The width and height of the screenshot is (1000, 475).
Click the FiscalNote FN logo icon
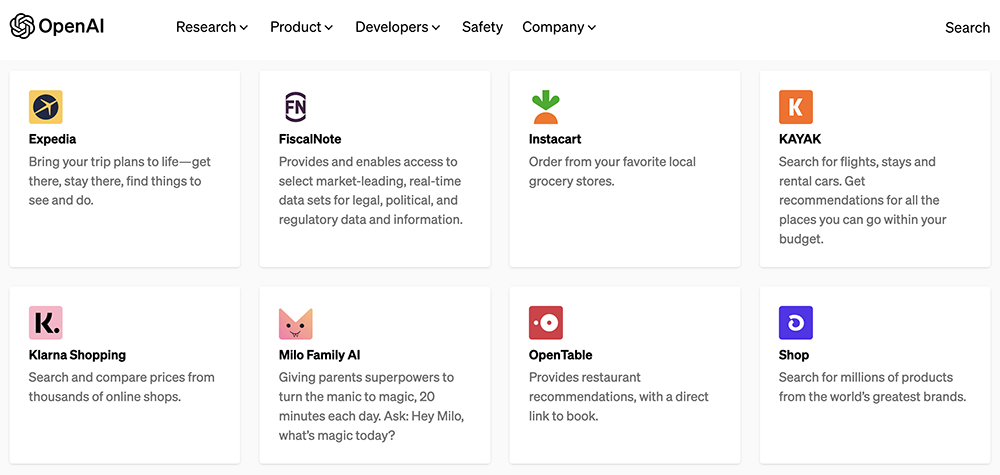[295, 107]
